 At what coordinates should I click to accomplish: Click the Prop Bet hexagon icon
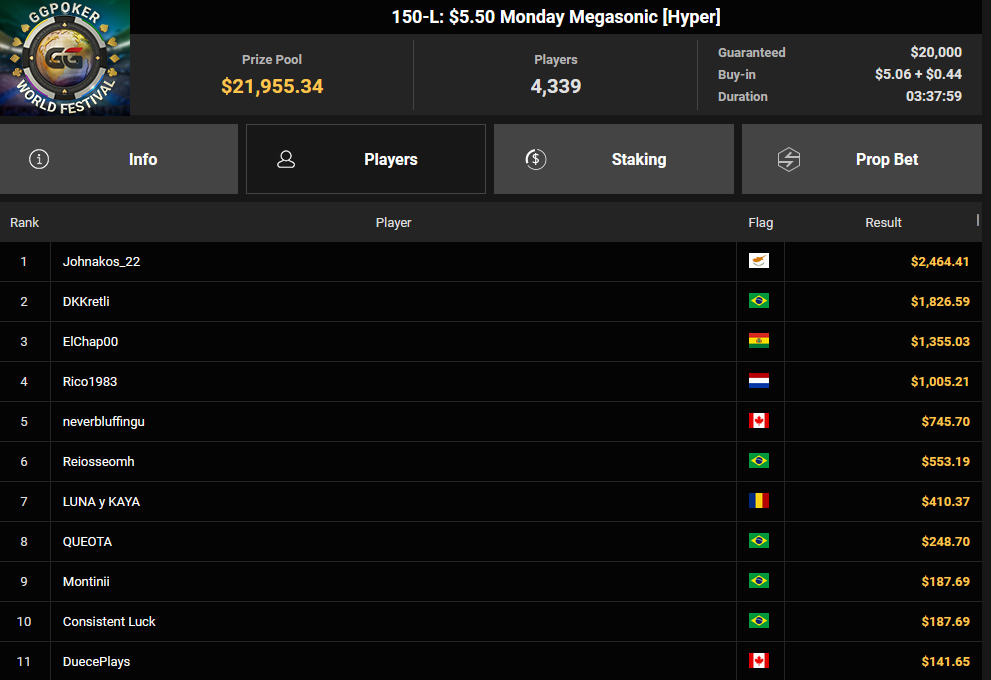pos(789,159)
